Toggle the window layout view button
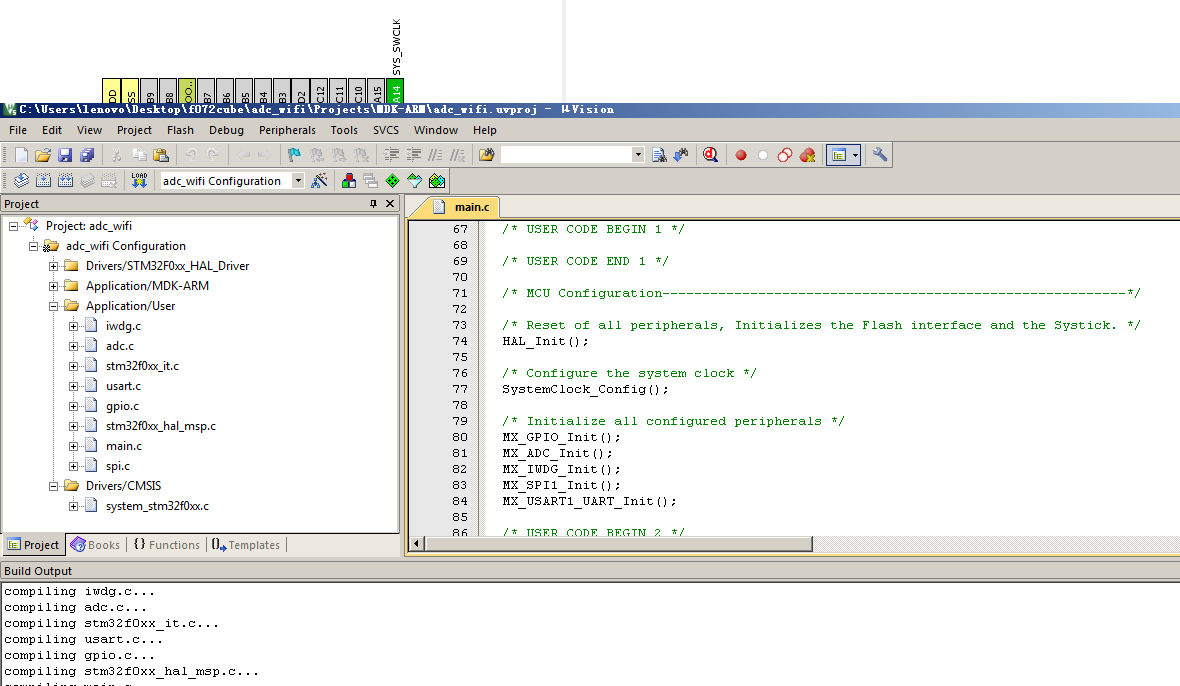 [838, 155]
